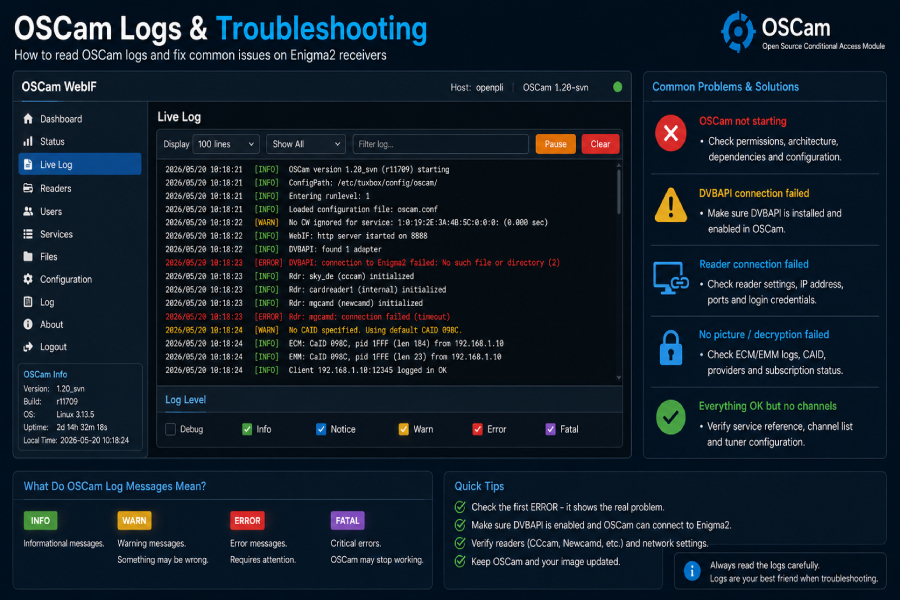900x600 pixels.
Task: Click the yellow WARN badge
Action: (x=134, y=521)
